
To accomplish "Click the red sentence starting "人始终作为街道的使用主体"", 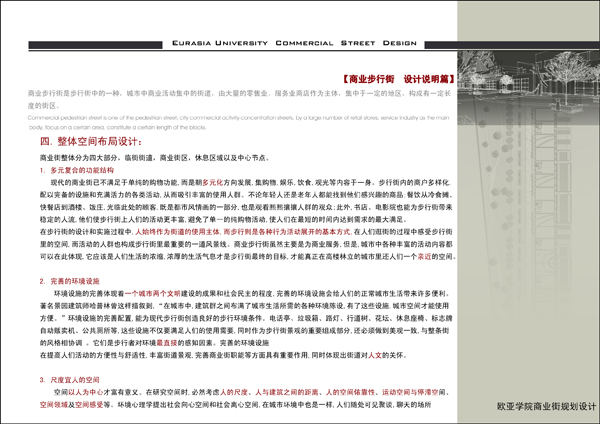I will coord(243,232).
